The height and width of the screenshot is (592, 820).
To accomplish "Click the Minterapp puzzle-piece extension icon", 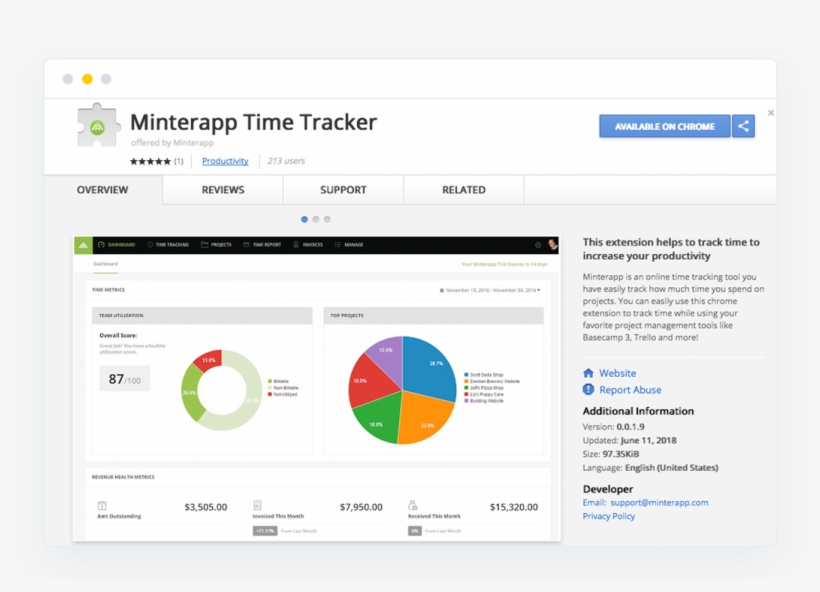I will 98,125.
